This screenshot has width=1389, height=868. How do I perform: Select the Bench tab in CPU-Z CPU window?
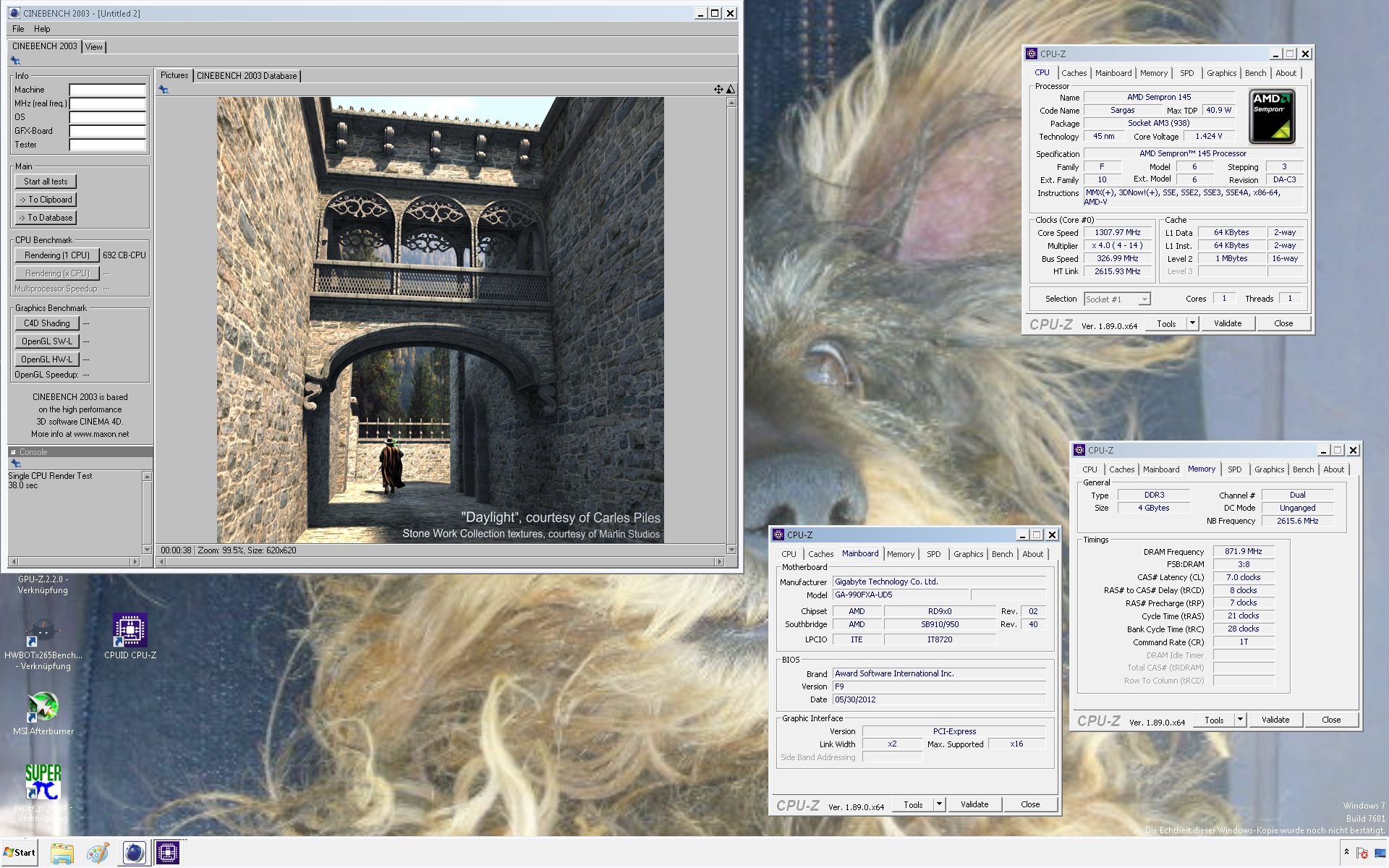[1255, 73]
